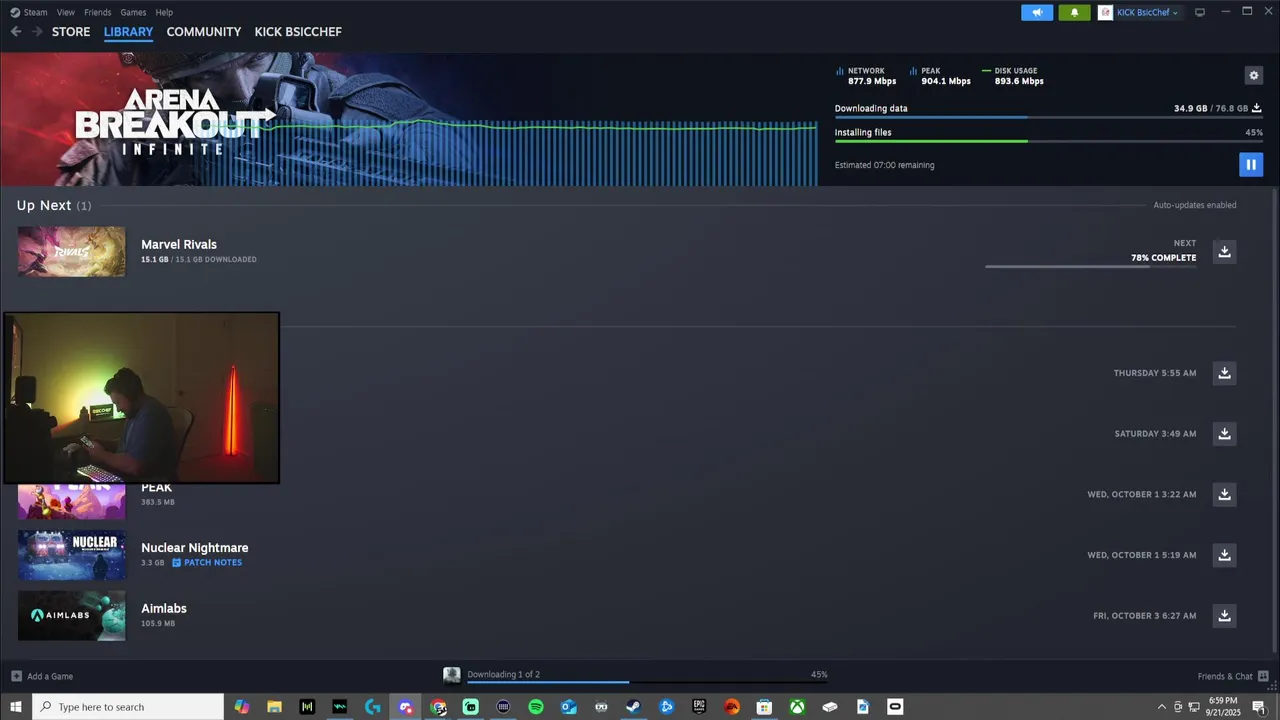
Task: Go forward with the right arrow
Action: (37, 32)
